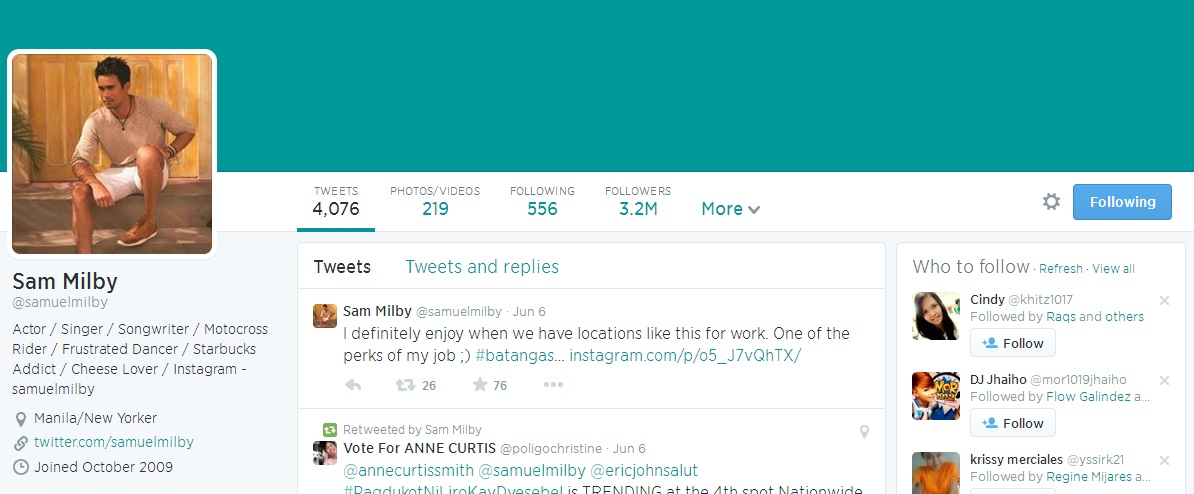Click @ericjohnsalut mention
The height and width of the screenshot is (494, 1194).
644,470
